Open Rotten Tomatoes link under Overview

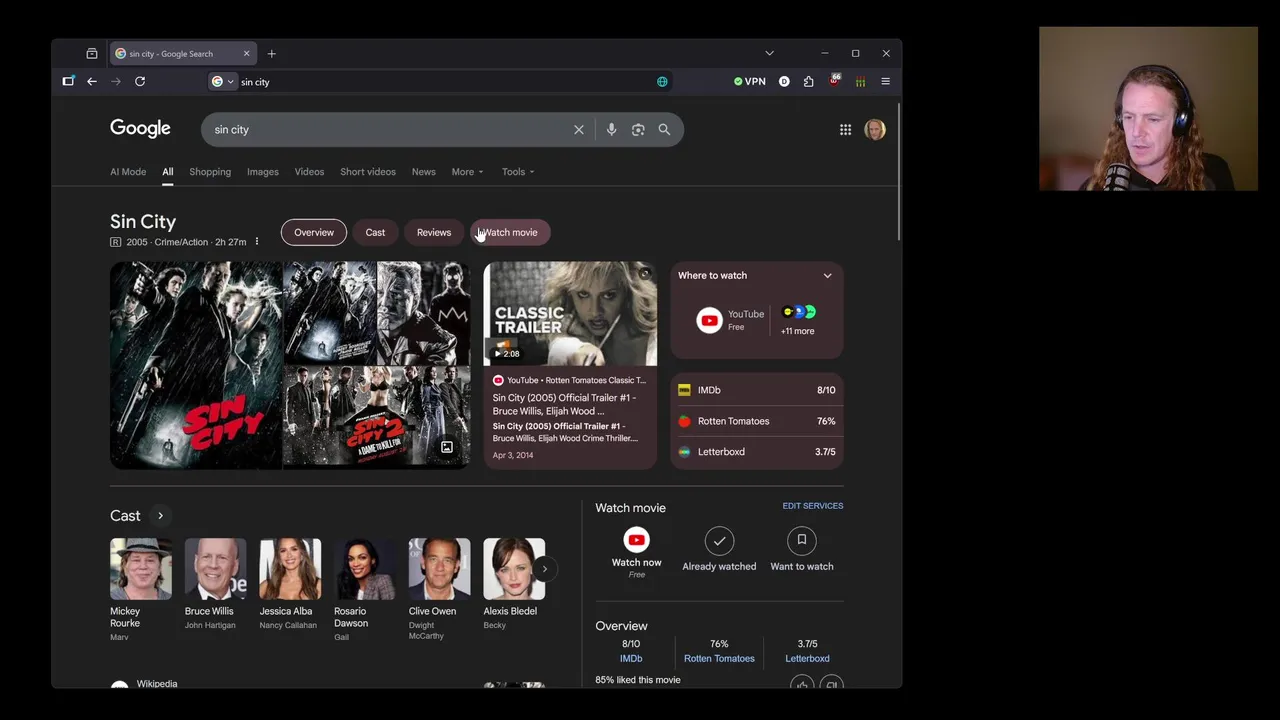pos(719,659)
